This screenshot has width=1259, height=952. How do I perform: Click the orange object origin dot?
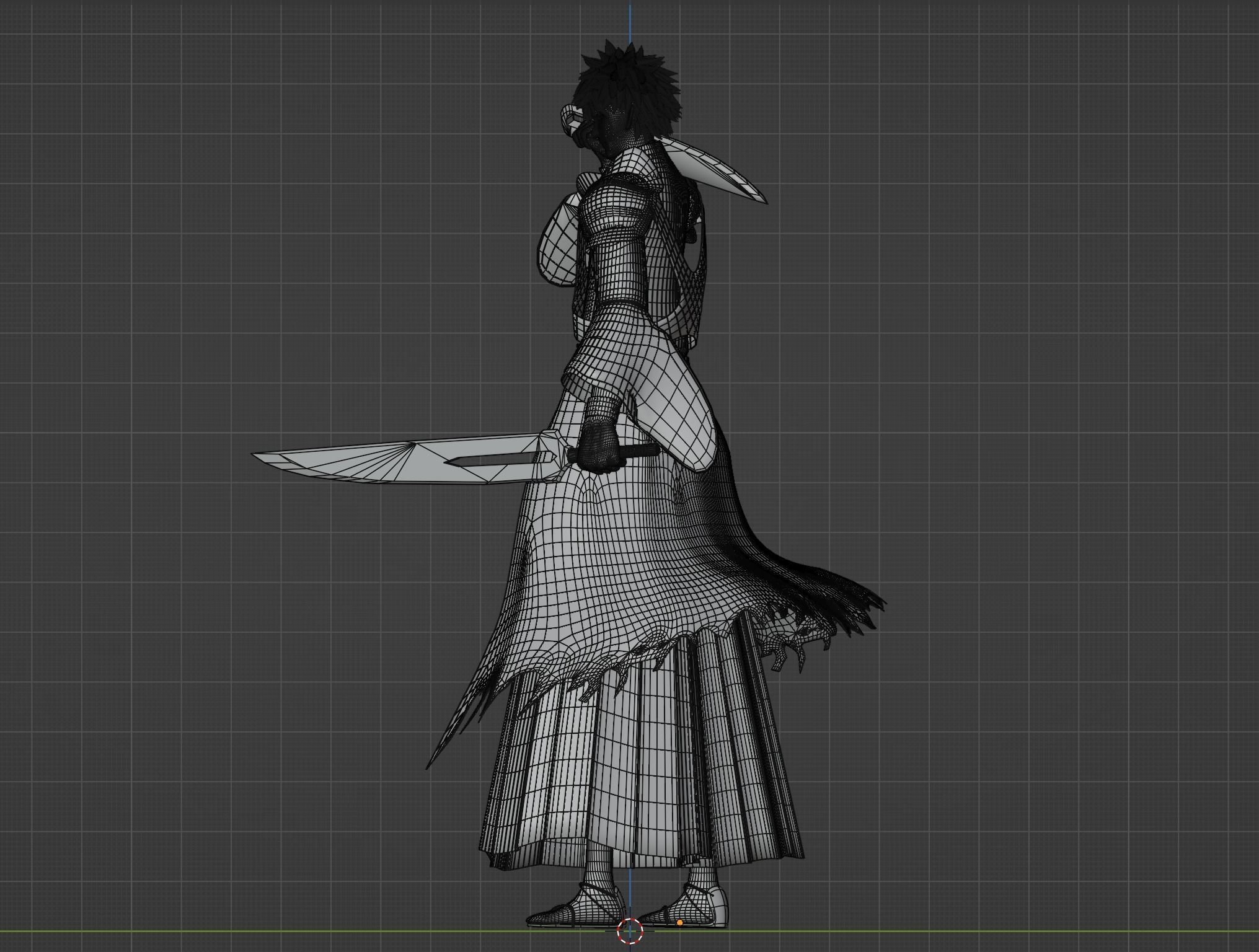click(679, 923)
